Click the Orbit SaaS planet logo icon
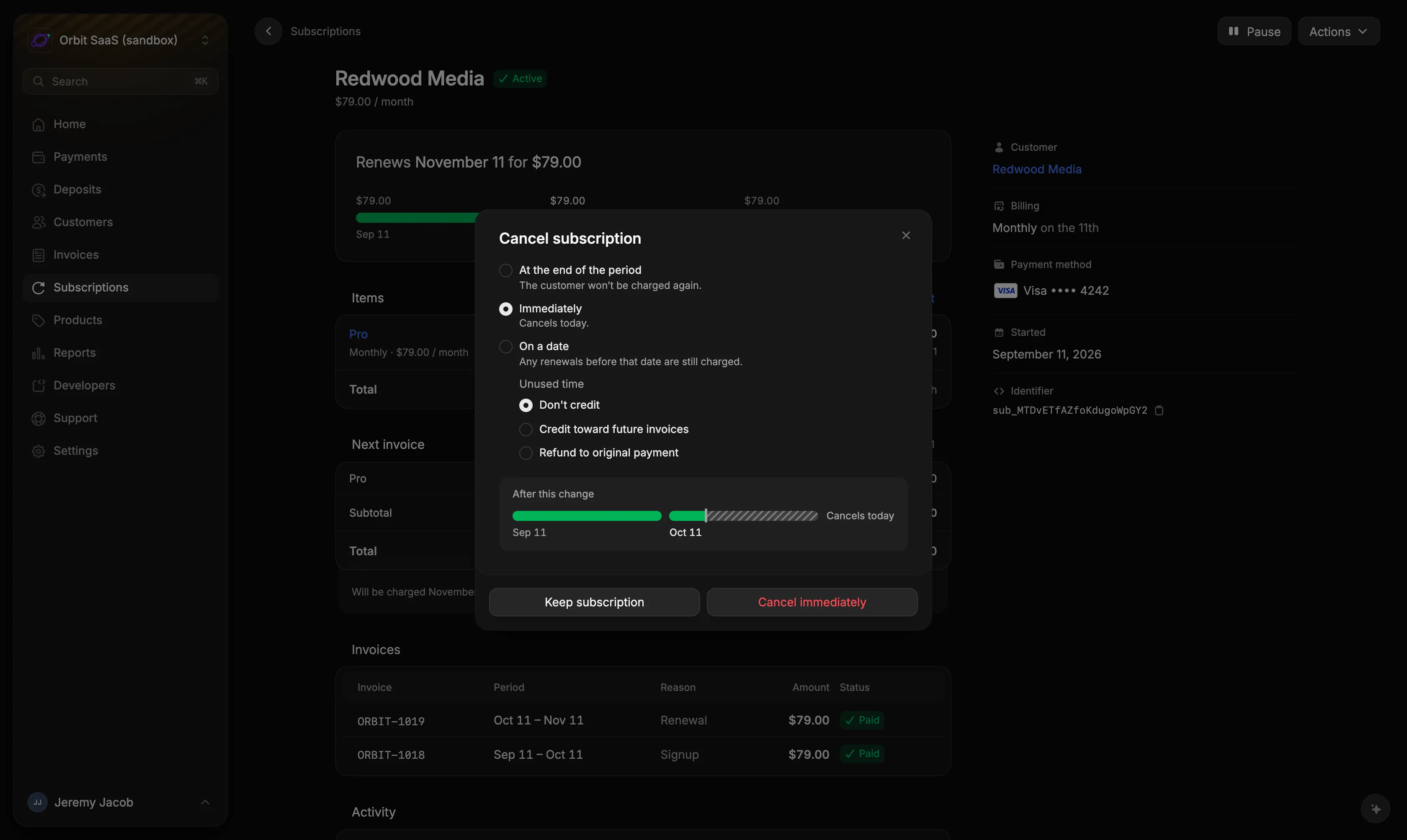The image size is (1407, 840). pos(40,40)
